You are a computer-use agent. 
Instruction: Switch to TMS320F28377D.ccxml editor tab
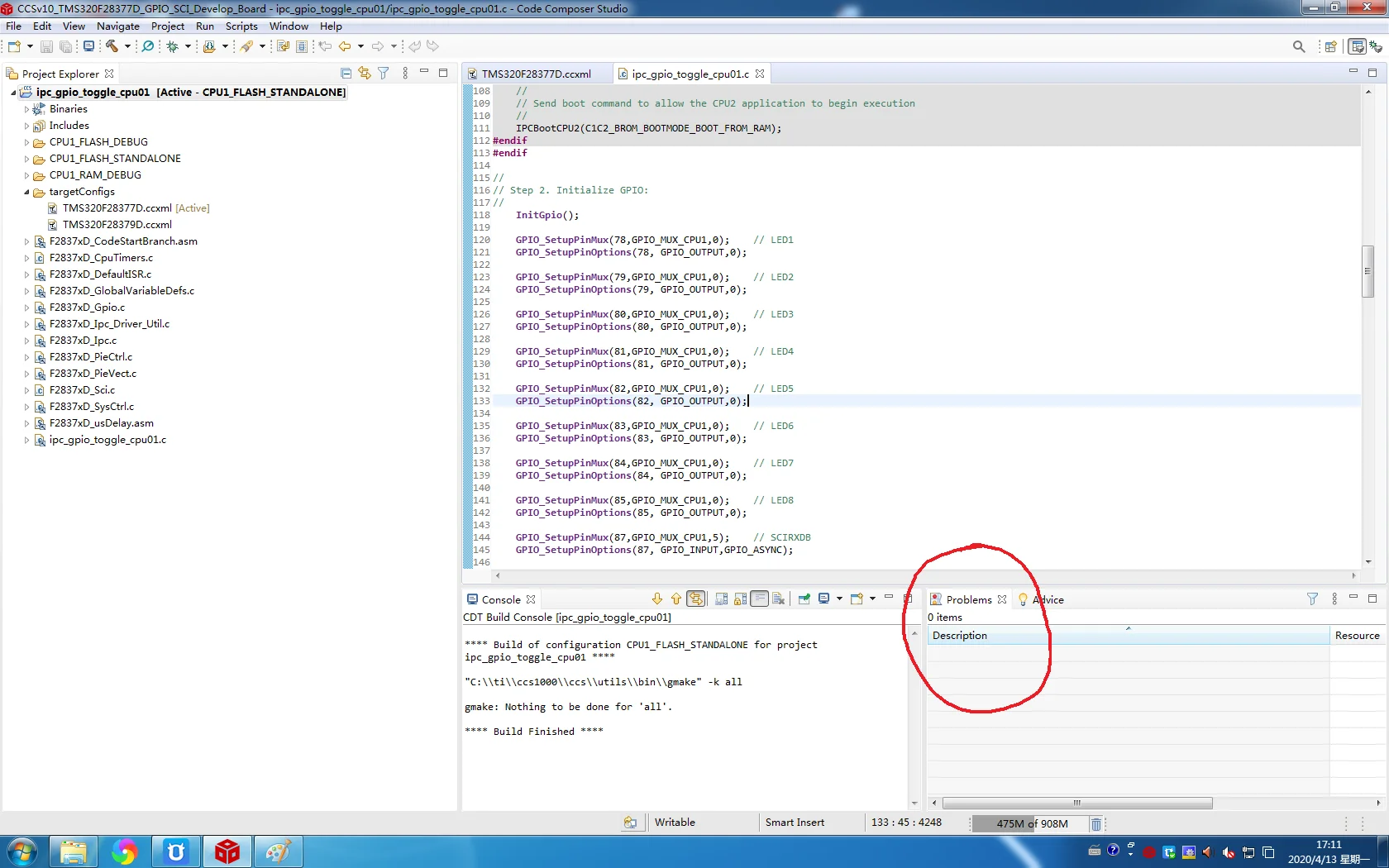coord(537,74)
